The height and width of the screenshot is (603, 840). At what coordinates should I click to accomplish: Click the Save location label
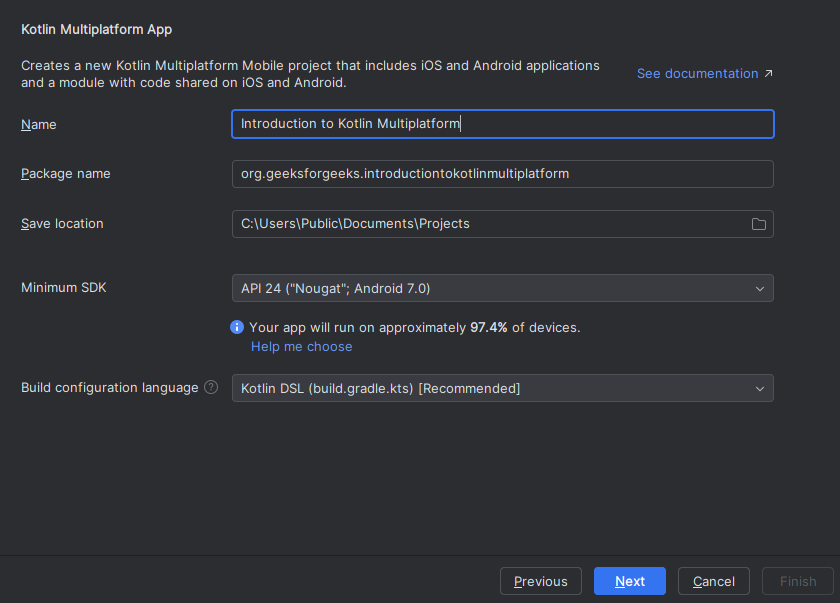coord(62,224)
